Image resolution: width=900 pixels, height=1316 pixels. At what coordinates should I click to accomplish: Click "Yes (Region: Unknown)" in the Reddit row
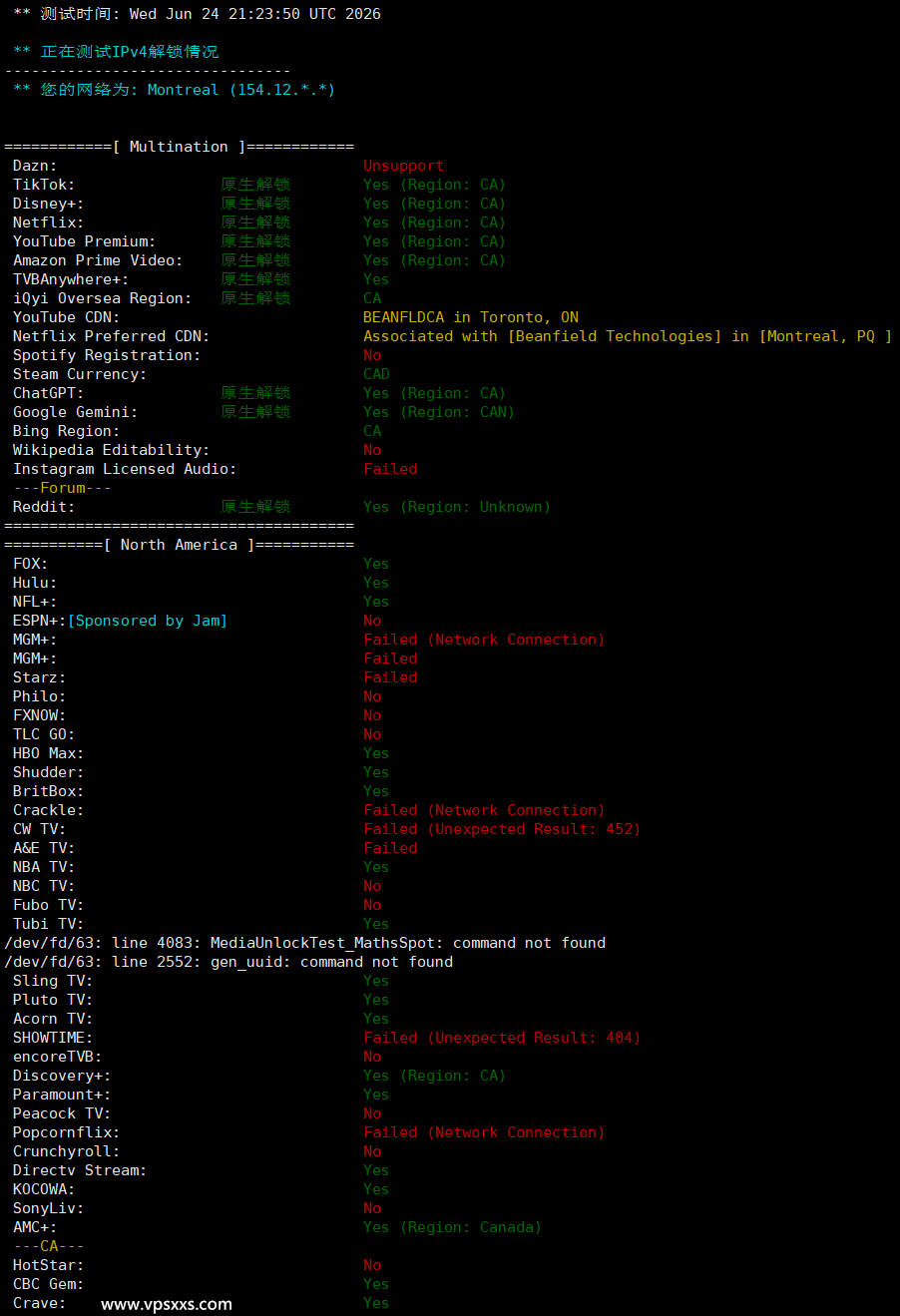coord(457,507)
